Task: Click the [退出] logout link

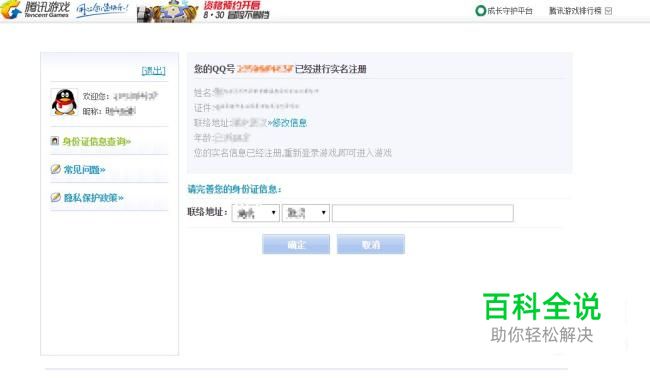Action: [153, 70]
